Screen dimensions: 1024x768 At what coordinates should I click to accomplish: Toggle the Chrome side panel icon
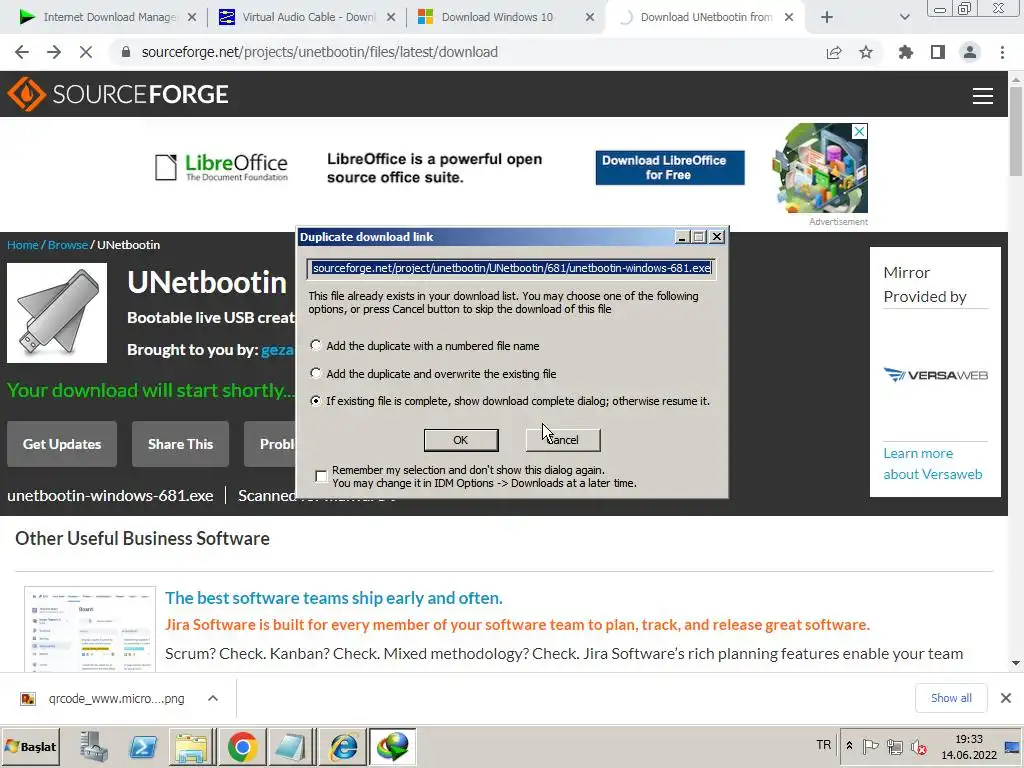pos(938,52)
